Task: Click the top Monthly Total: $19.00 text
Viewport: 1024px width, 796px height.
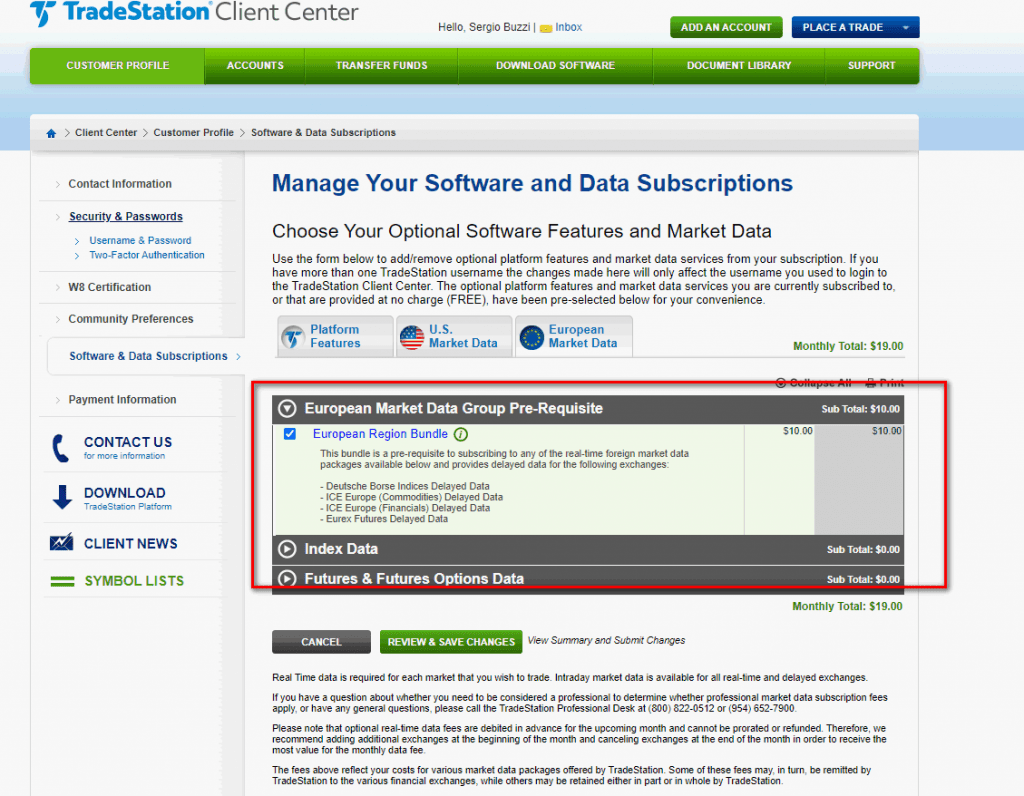Action: (x=848, y=347)
